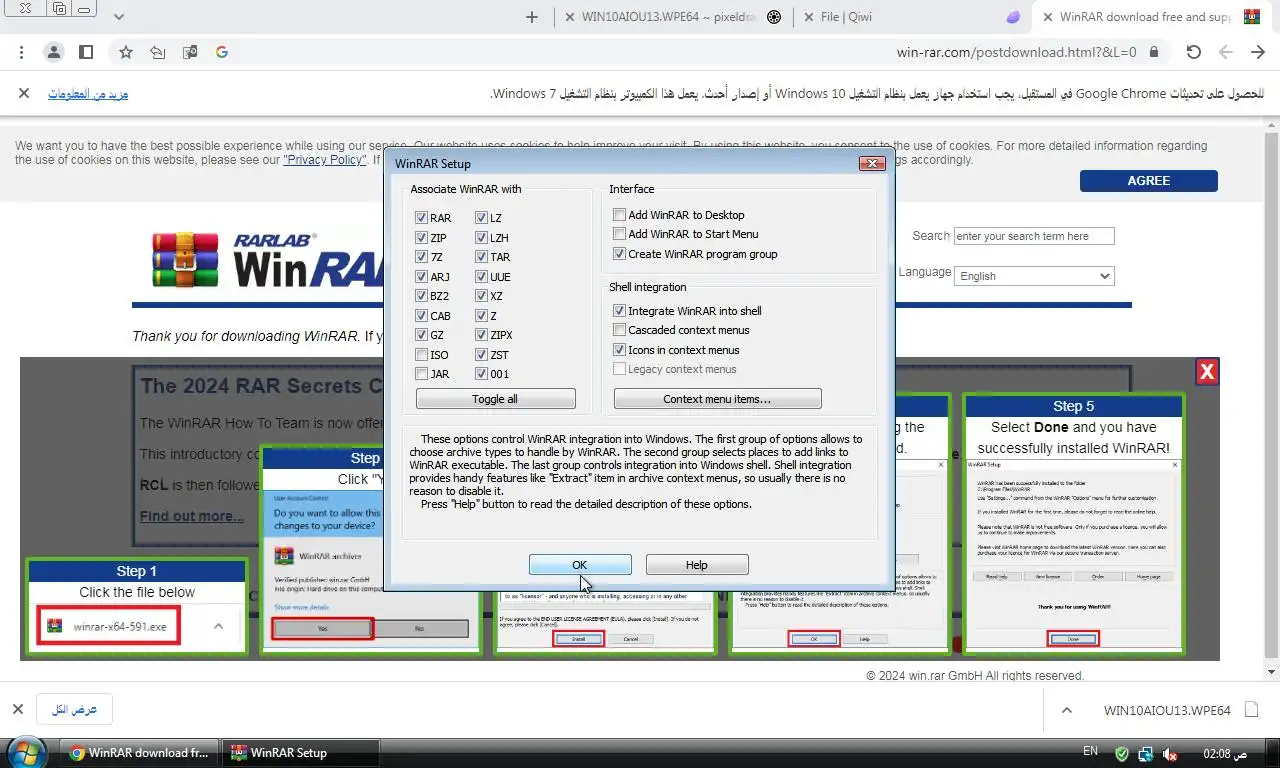1280x768 pixels.
Task: Check Add WinRAR to Start Menu
Action: click(x=620, y=234)
